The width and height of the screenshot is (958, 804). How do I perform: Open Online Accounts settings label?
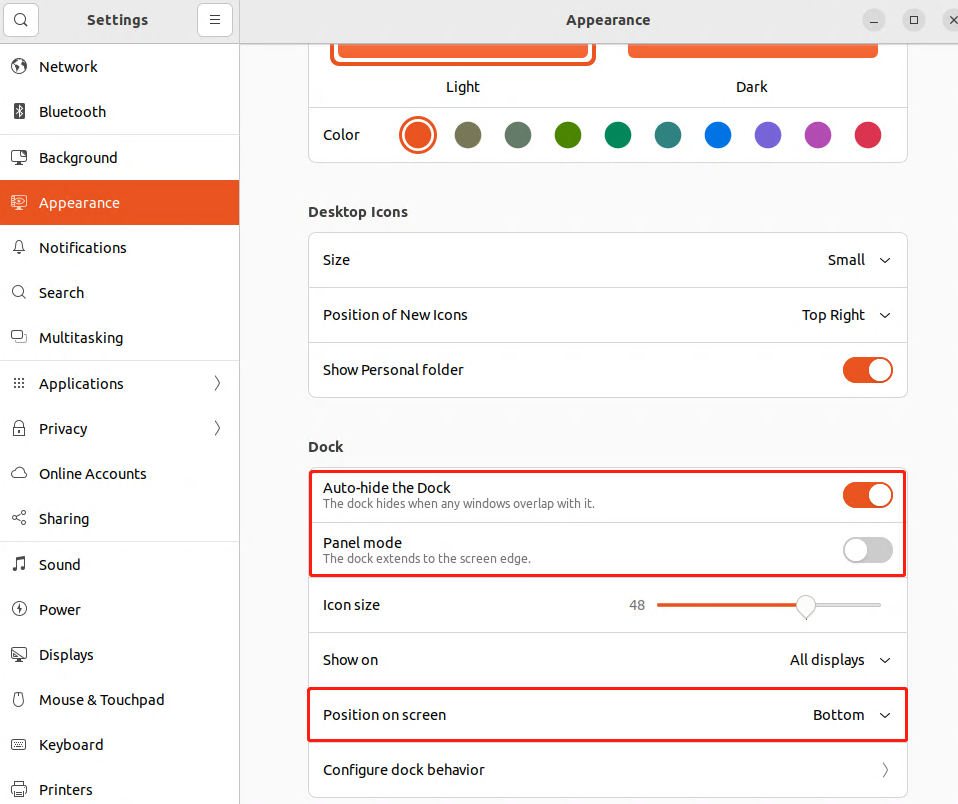coord(92,473)
